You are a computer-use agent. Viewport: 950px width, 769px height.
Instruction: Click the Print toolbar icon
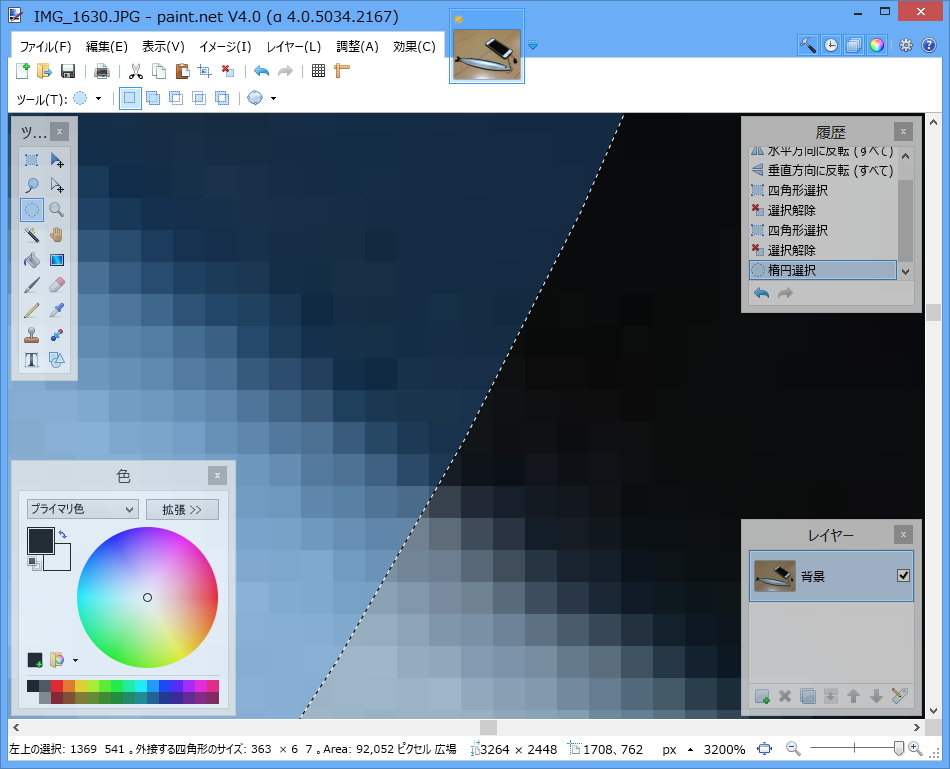pyautogui.click(x=102, y=72)
